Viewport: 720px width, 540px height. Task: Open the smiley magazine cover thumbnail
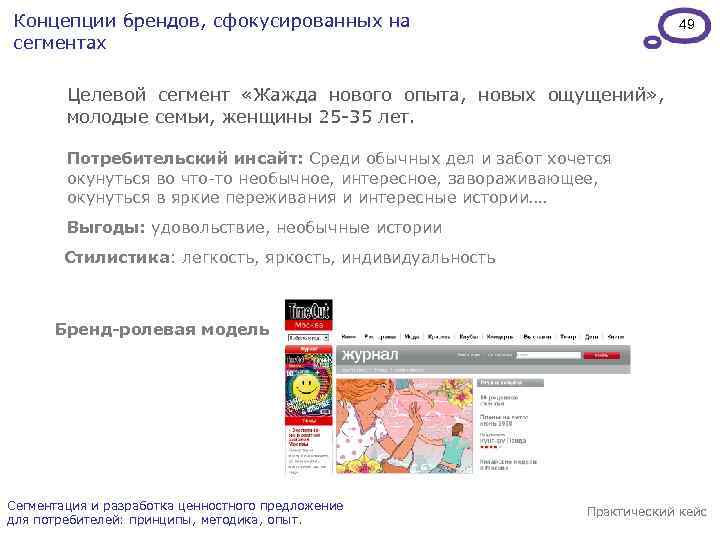click(x=309, y=385)
